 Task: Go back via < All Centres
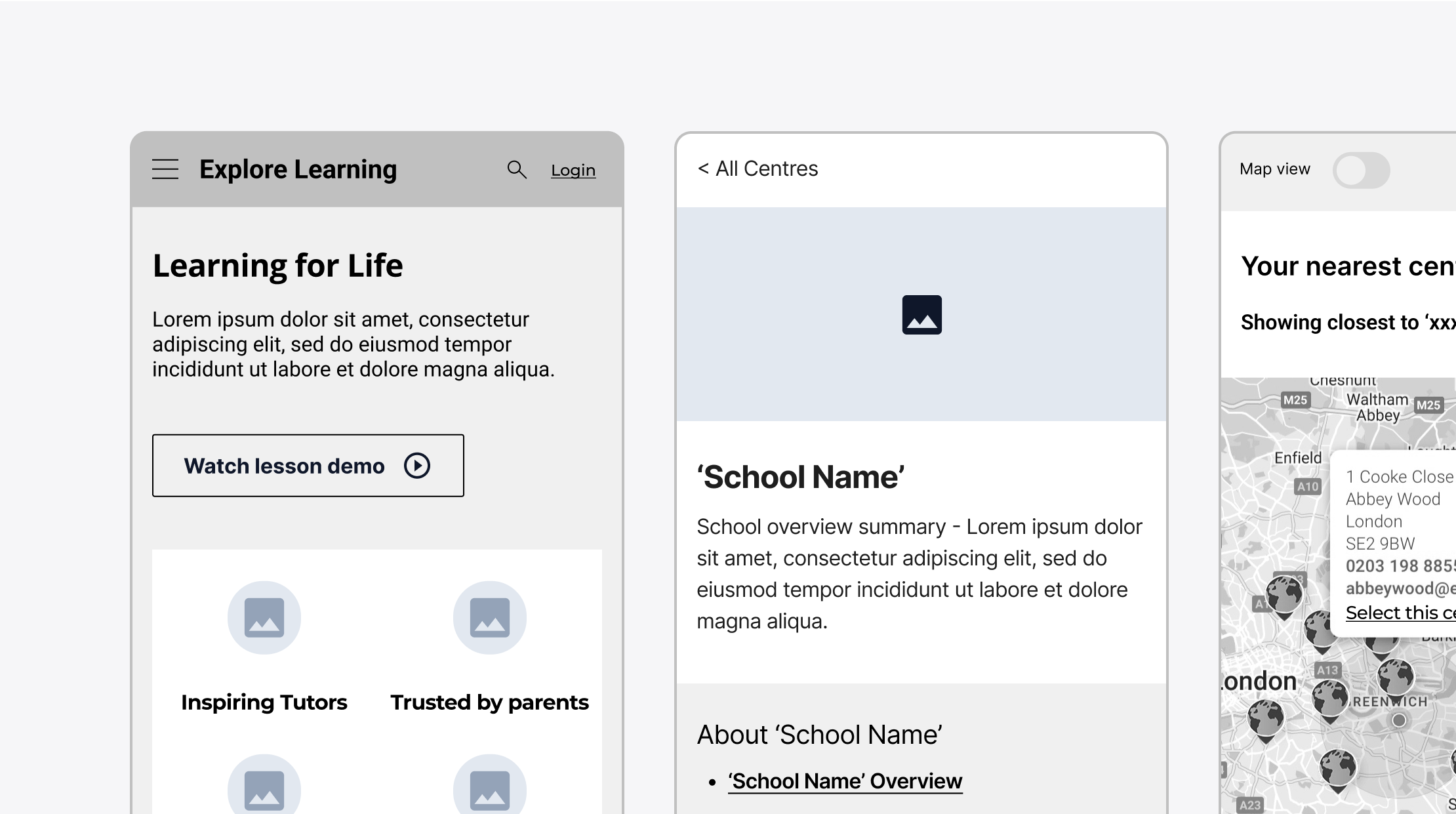click(x=758, y=169)
